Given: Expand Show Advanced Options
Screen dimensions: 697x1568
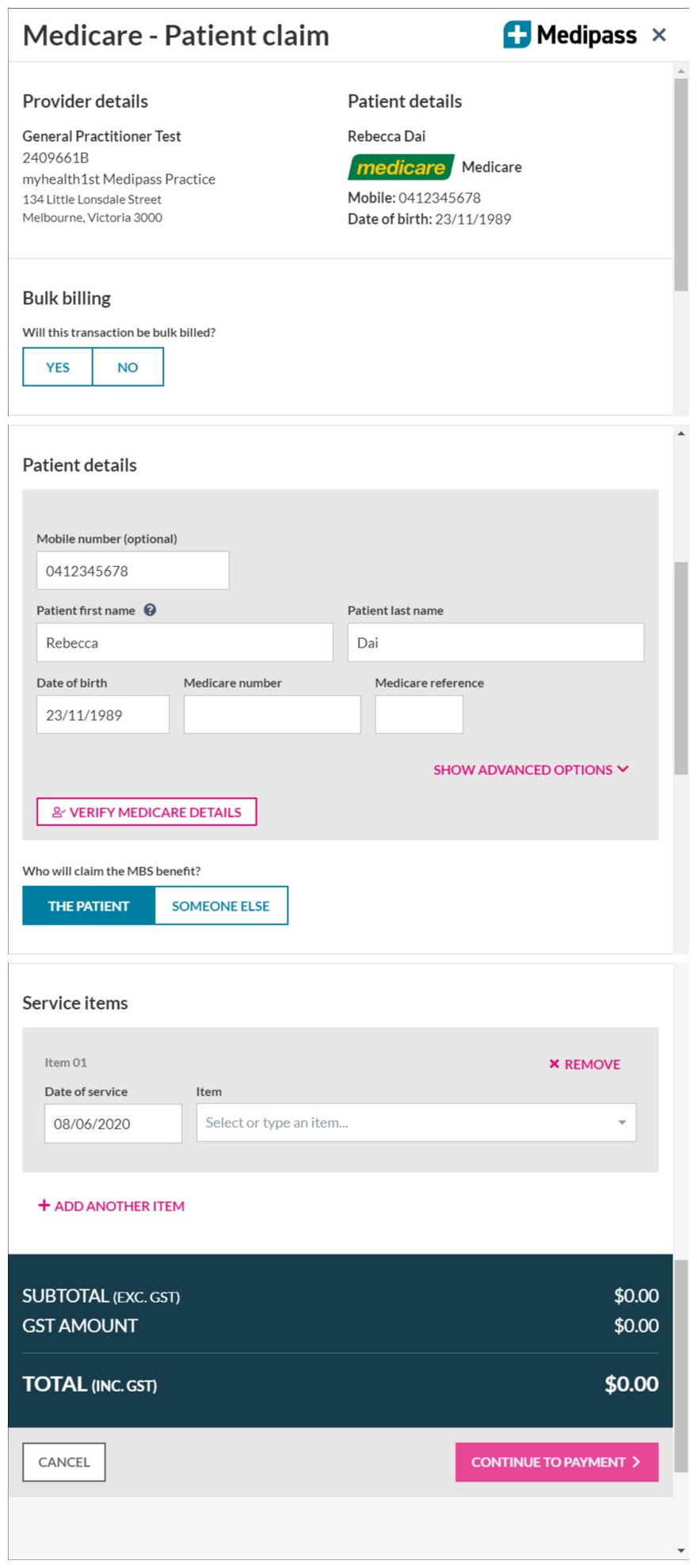Looking at the screenshot, I should [531, 770].
